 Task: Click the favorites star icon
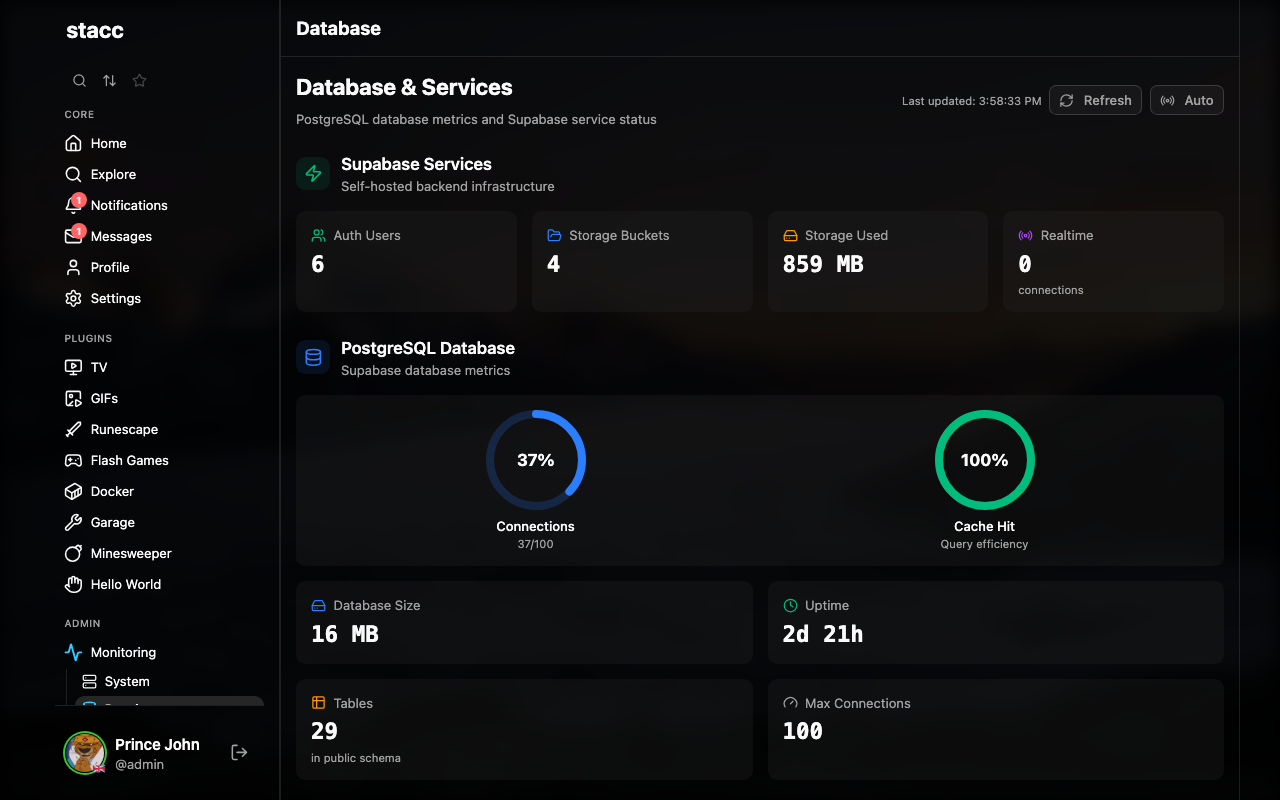pos(139,80)
